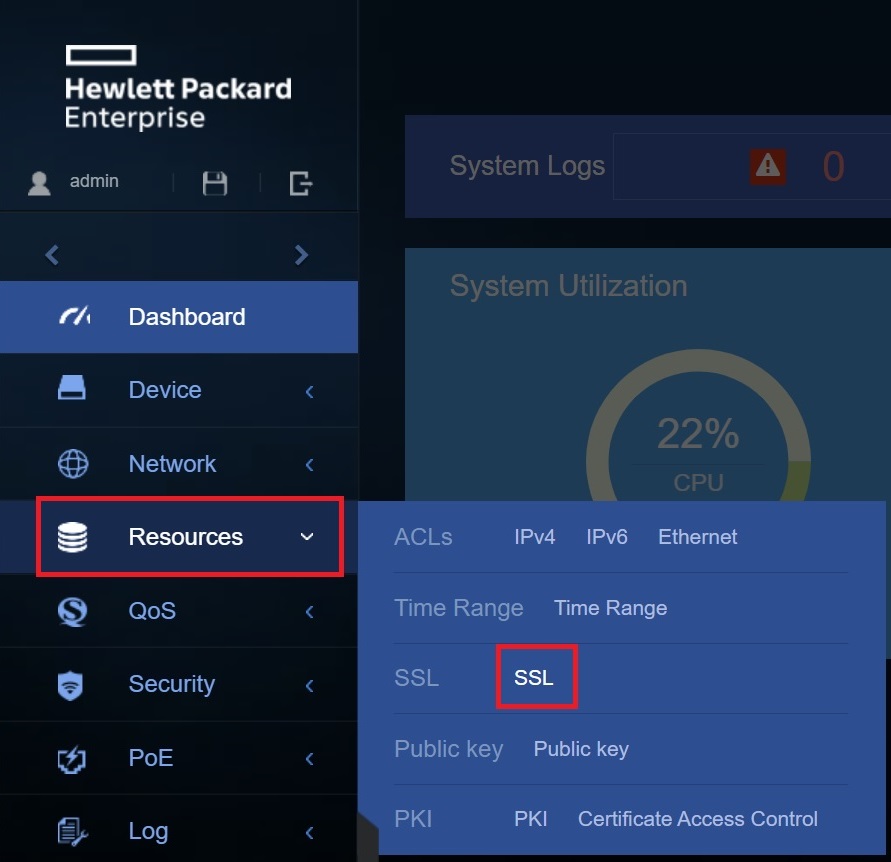Collapse the Resources menu chevron
The image size is (891, 862).
point(307,537)
